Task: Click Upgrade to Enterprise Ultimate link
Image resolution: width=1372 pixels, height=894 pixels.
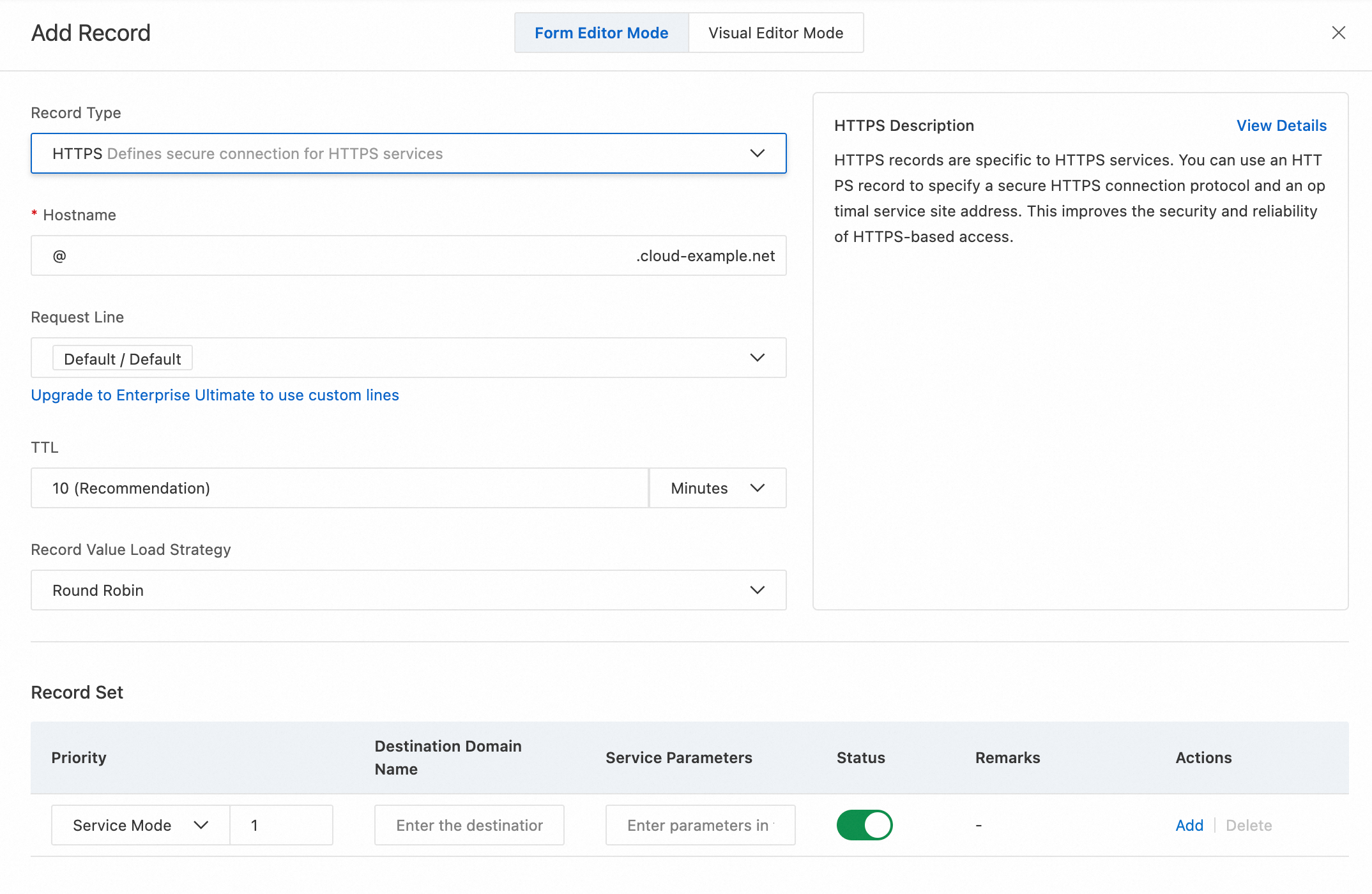Action: (215, 395)
